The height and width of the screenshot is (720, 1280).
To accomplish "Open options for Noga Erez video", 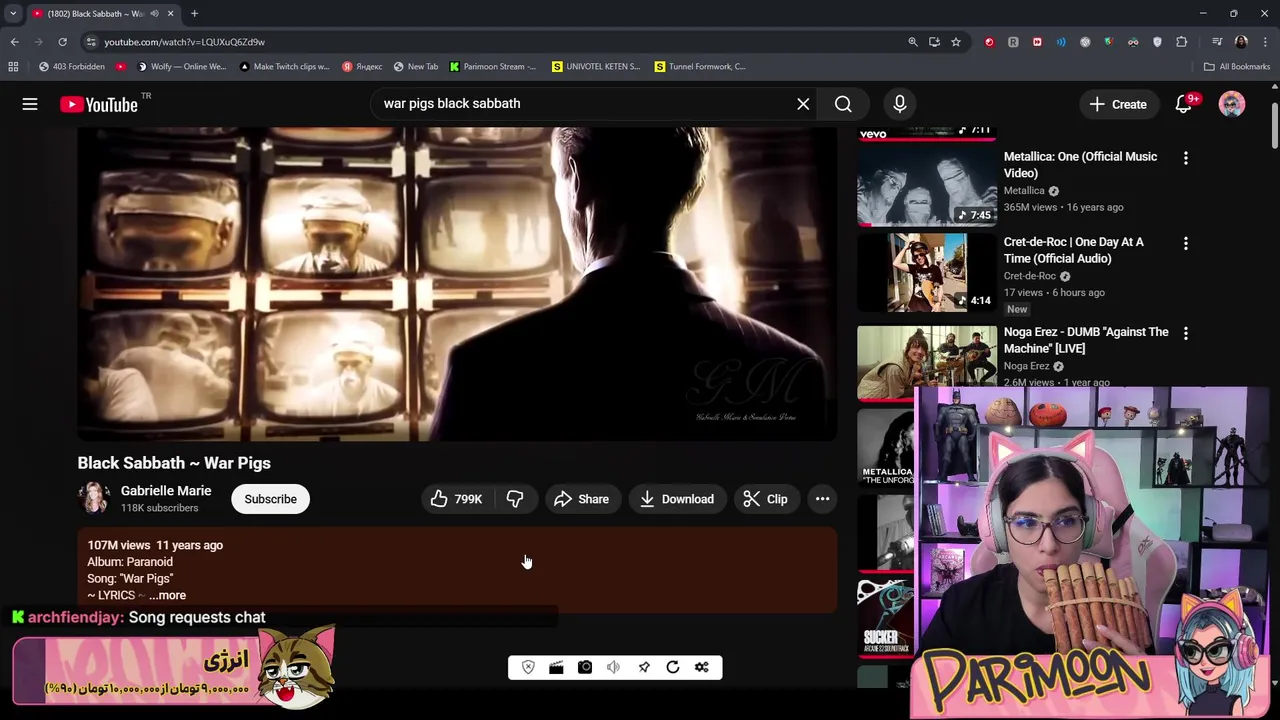I will (1186, 333).
